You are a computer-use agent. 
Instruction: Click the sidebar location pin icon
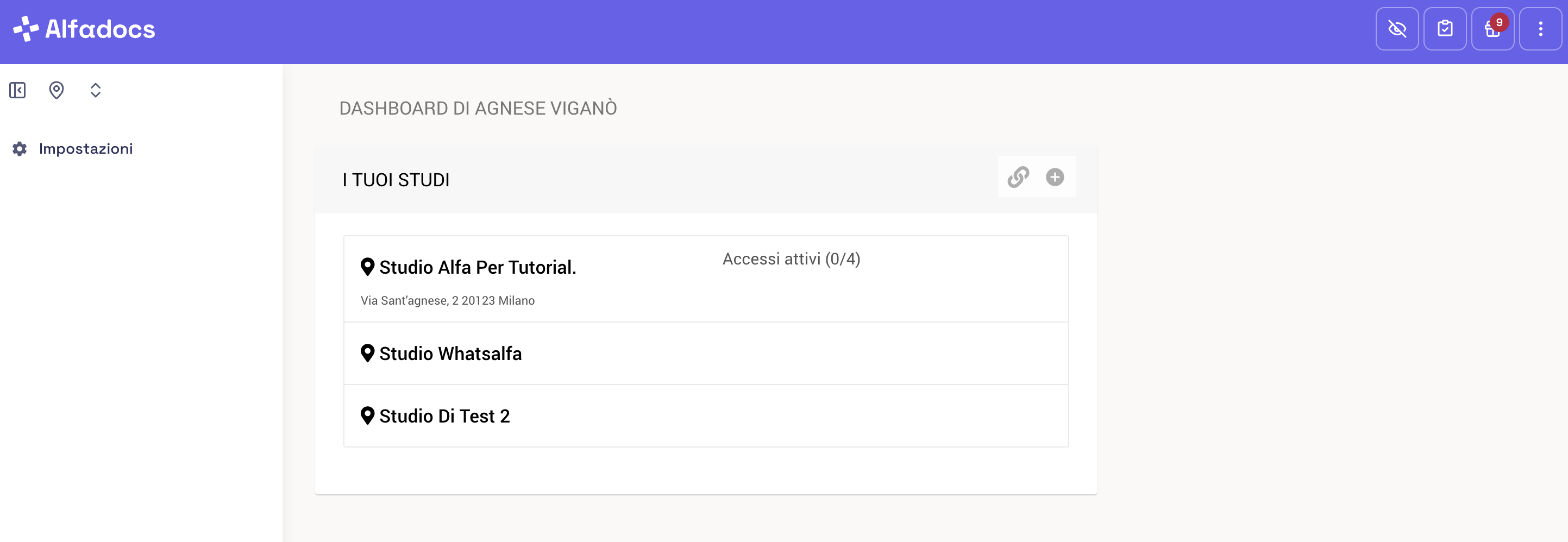tap(57, 91)
